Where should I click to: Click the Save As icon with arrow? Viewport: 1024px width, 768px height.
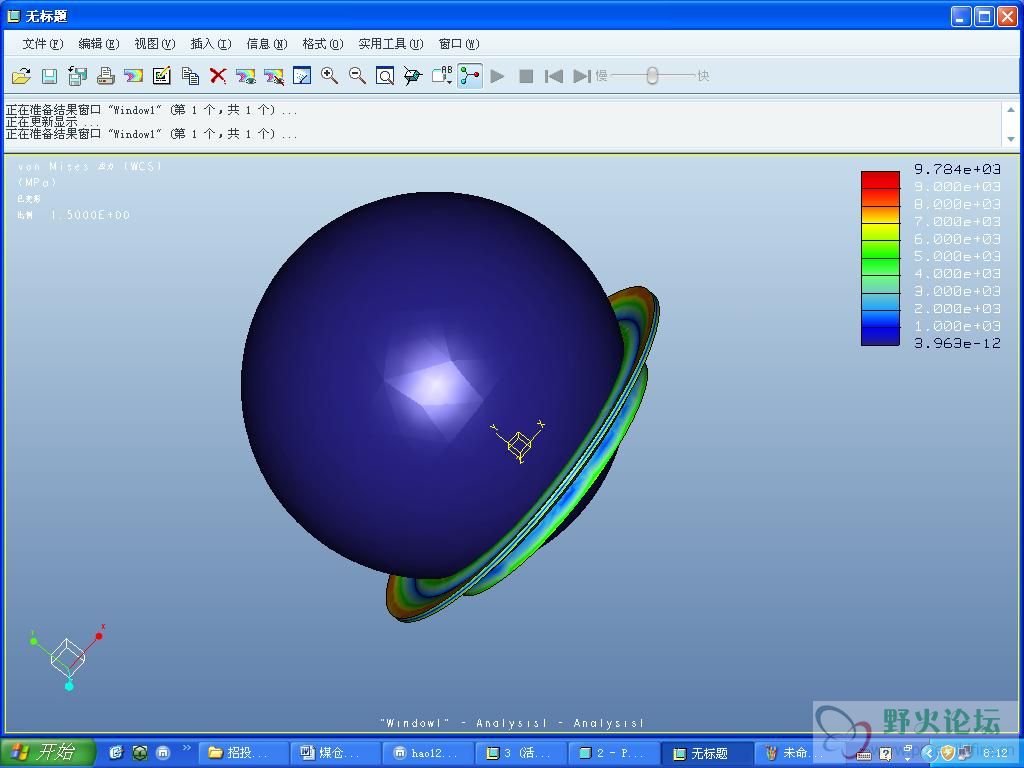pos(78,76)
